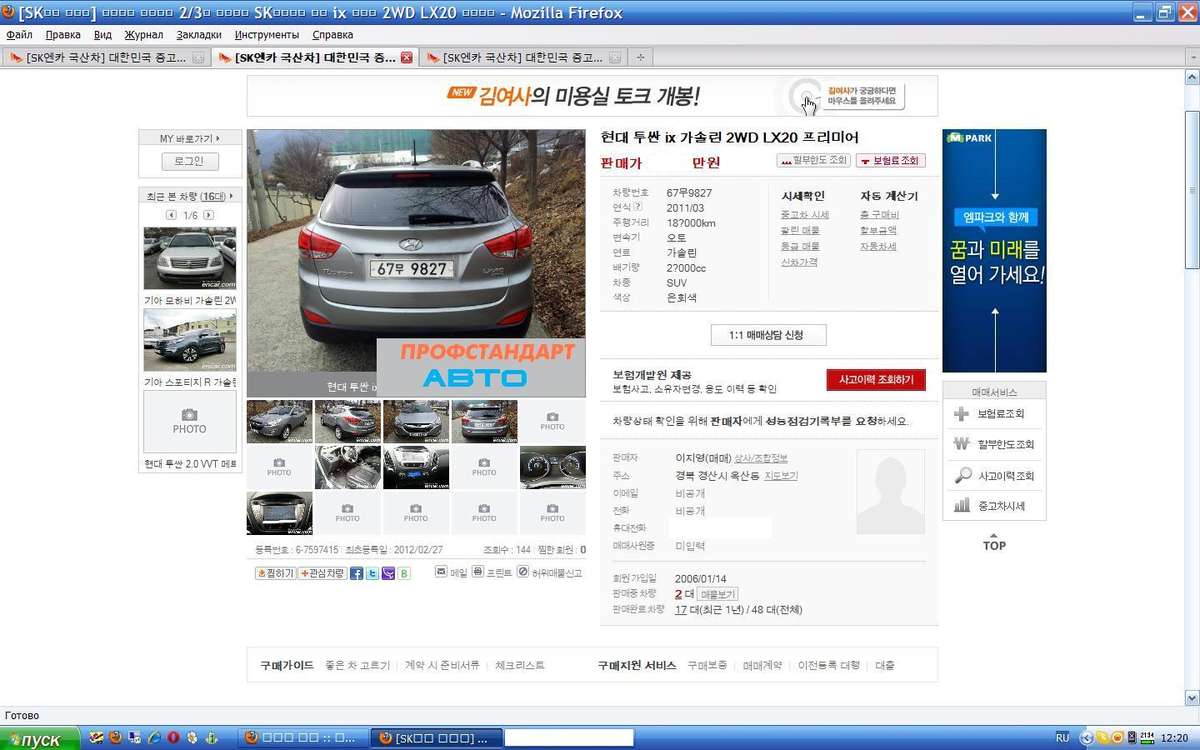
Task: Open the Правка menu
Action: [63, 35]
